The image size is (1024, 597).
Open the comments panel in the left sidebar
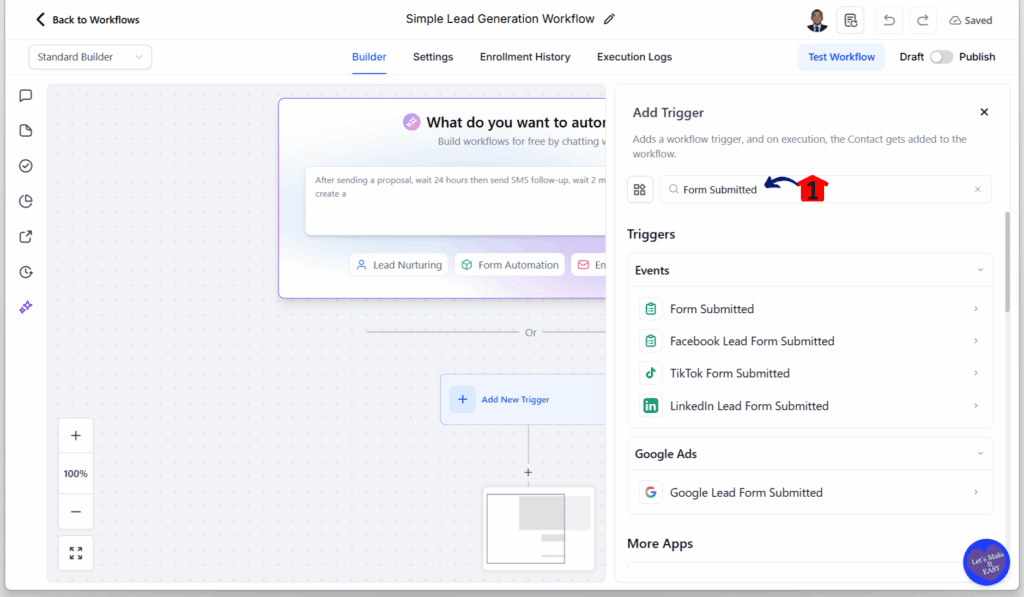tap(25, 95)
